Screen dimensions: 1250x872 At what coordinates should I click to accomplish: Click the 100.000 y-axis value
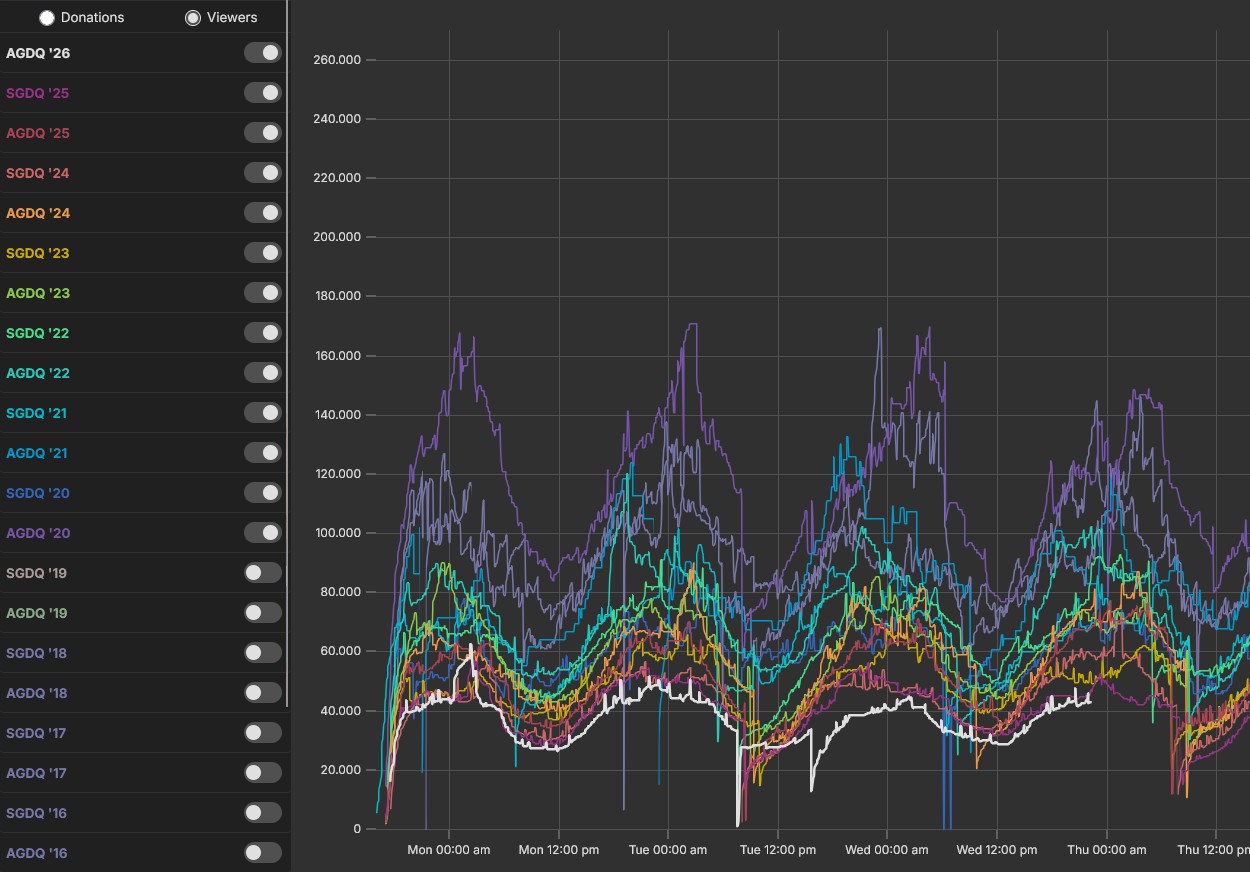tap(337, 533)
